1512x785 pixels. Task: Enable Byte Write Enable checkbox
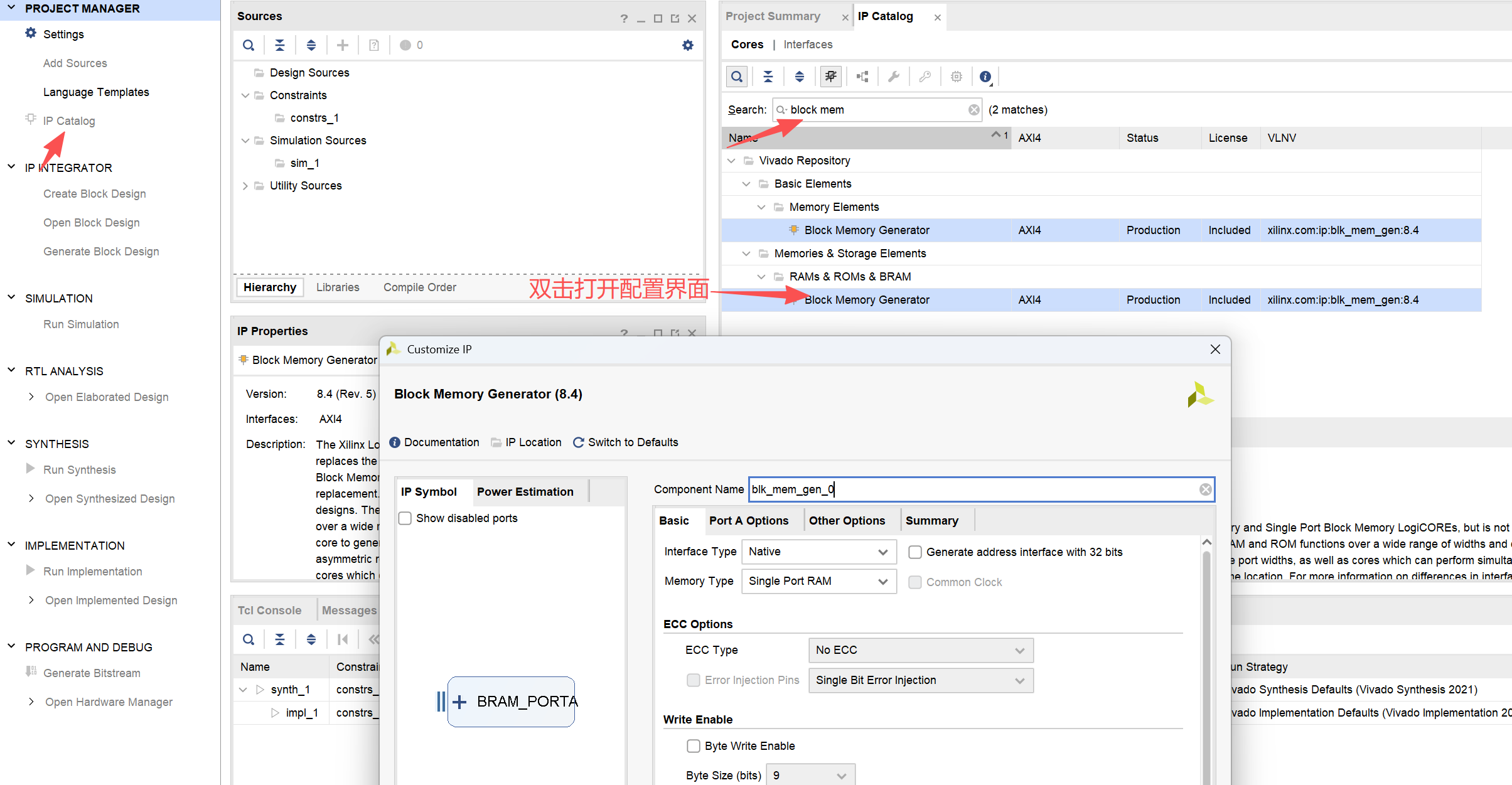[x=694, y=746]
